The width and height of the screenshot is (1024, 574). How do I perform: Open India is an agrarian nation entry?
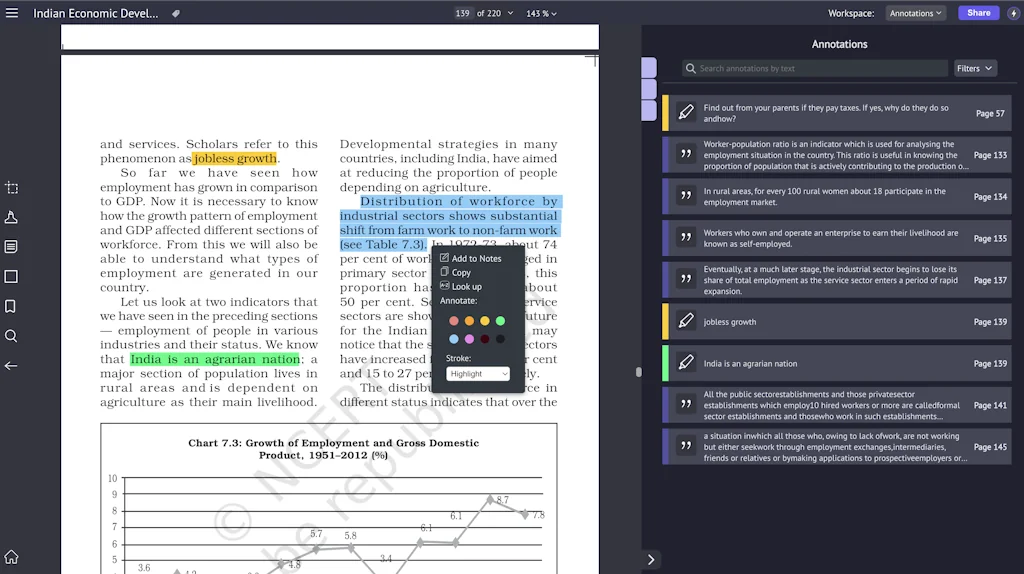click(837, 363)
